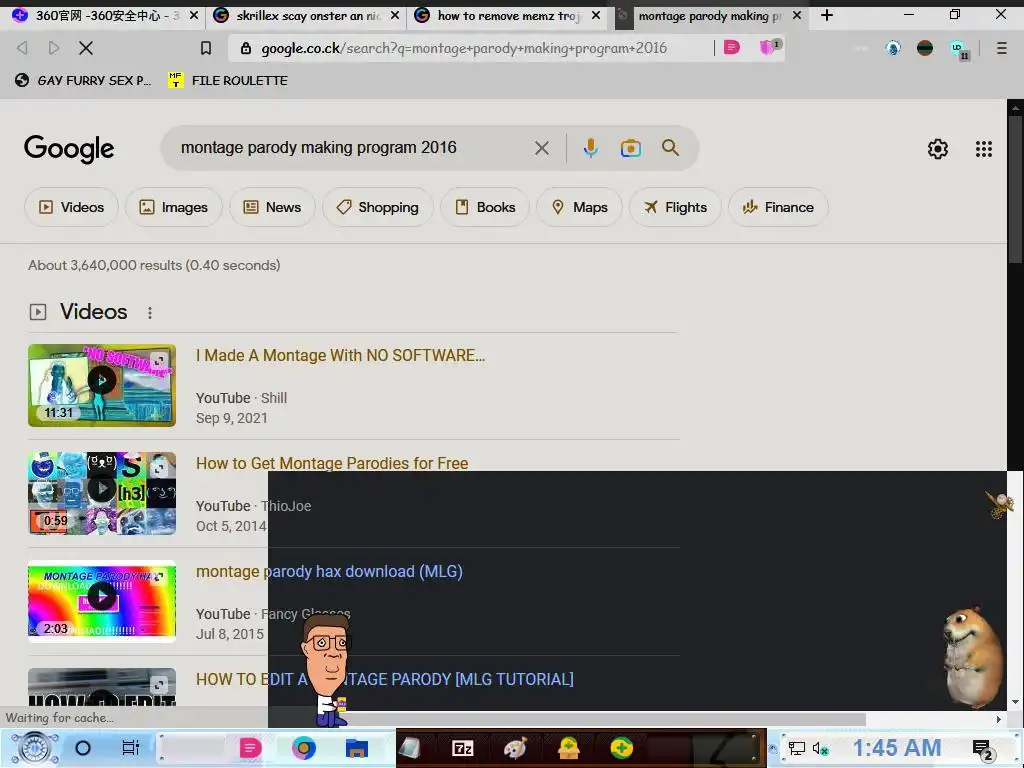Open the notification center with badge 2
Screen dimensions: 1024x768
pos(983,750)
